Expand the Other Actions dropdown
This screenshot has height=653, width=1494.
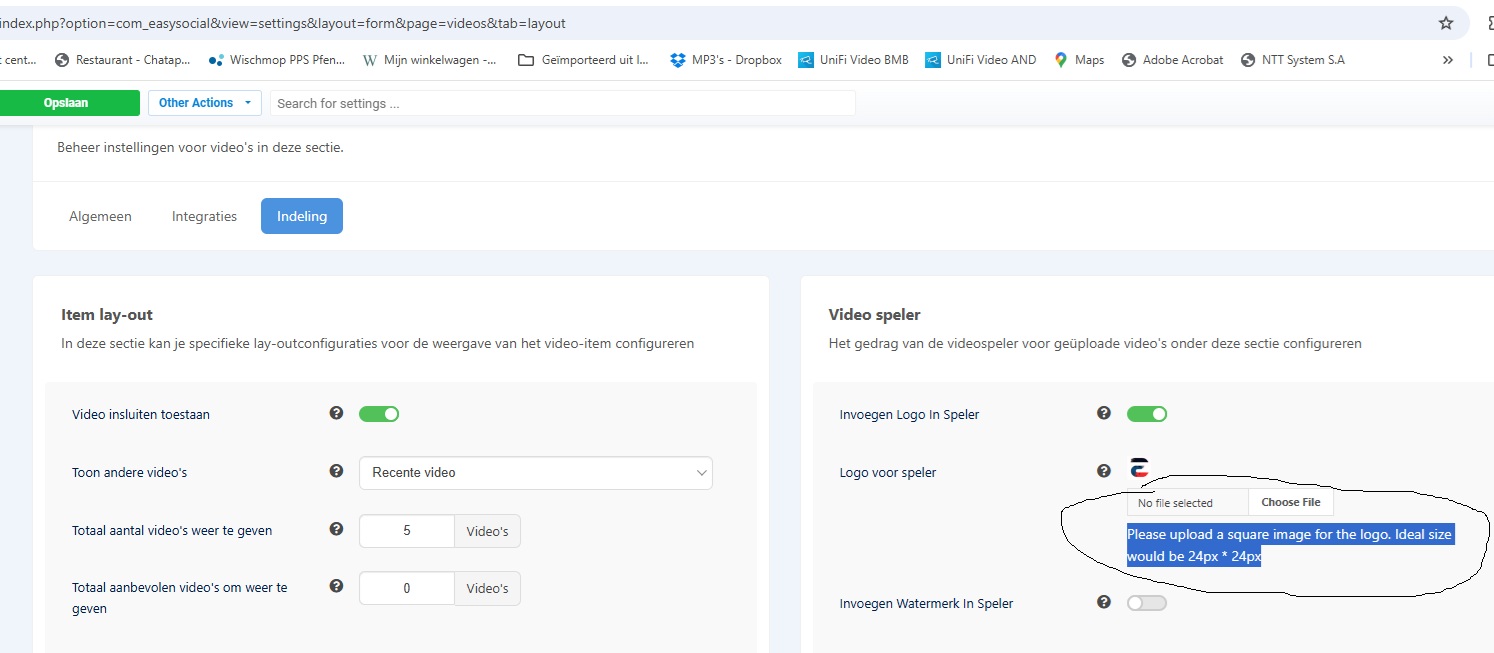[204, 103]
